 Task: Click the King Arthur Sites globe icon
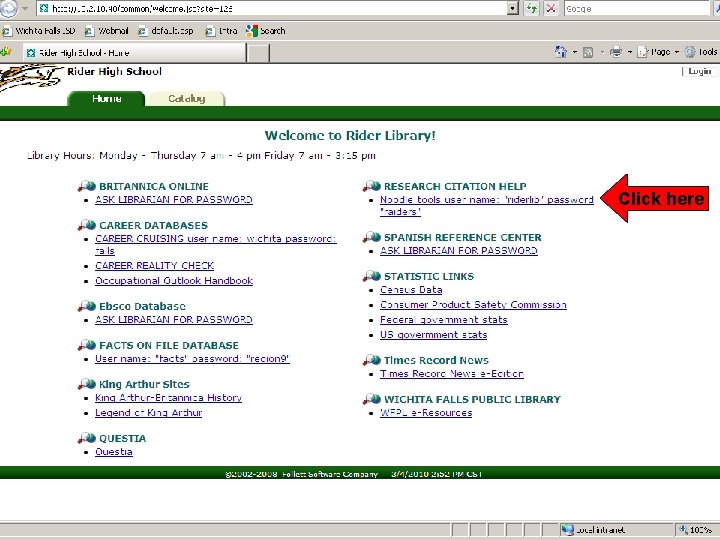[x=87, y=384]
